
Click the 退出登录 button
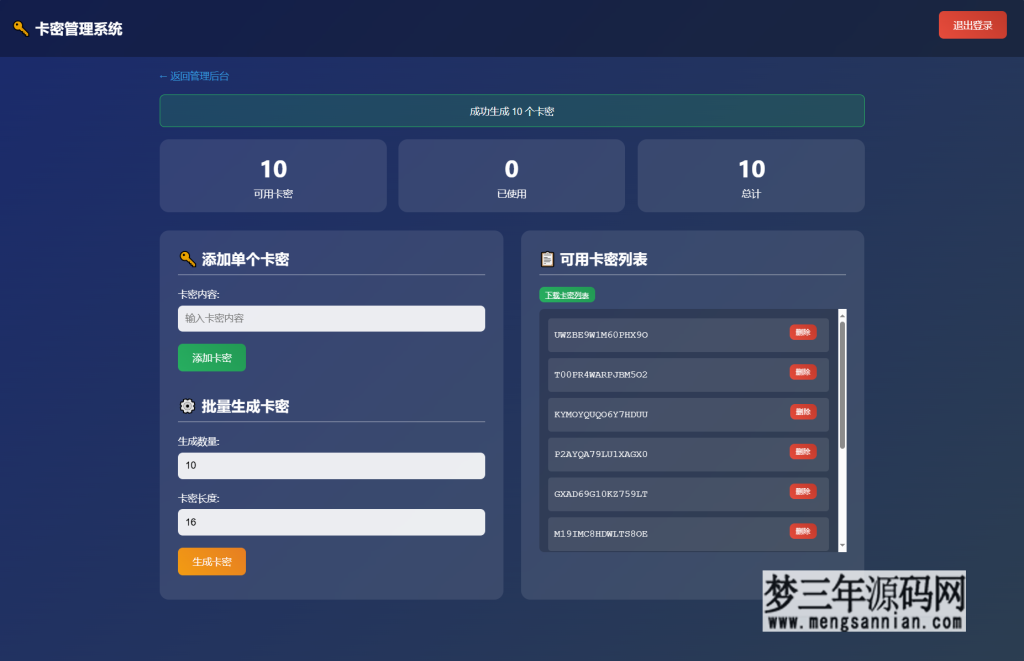[972, 24]
